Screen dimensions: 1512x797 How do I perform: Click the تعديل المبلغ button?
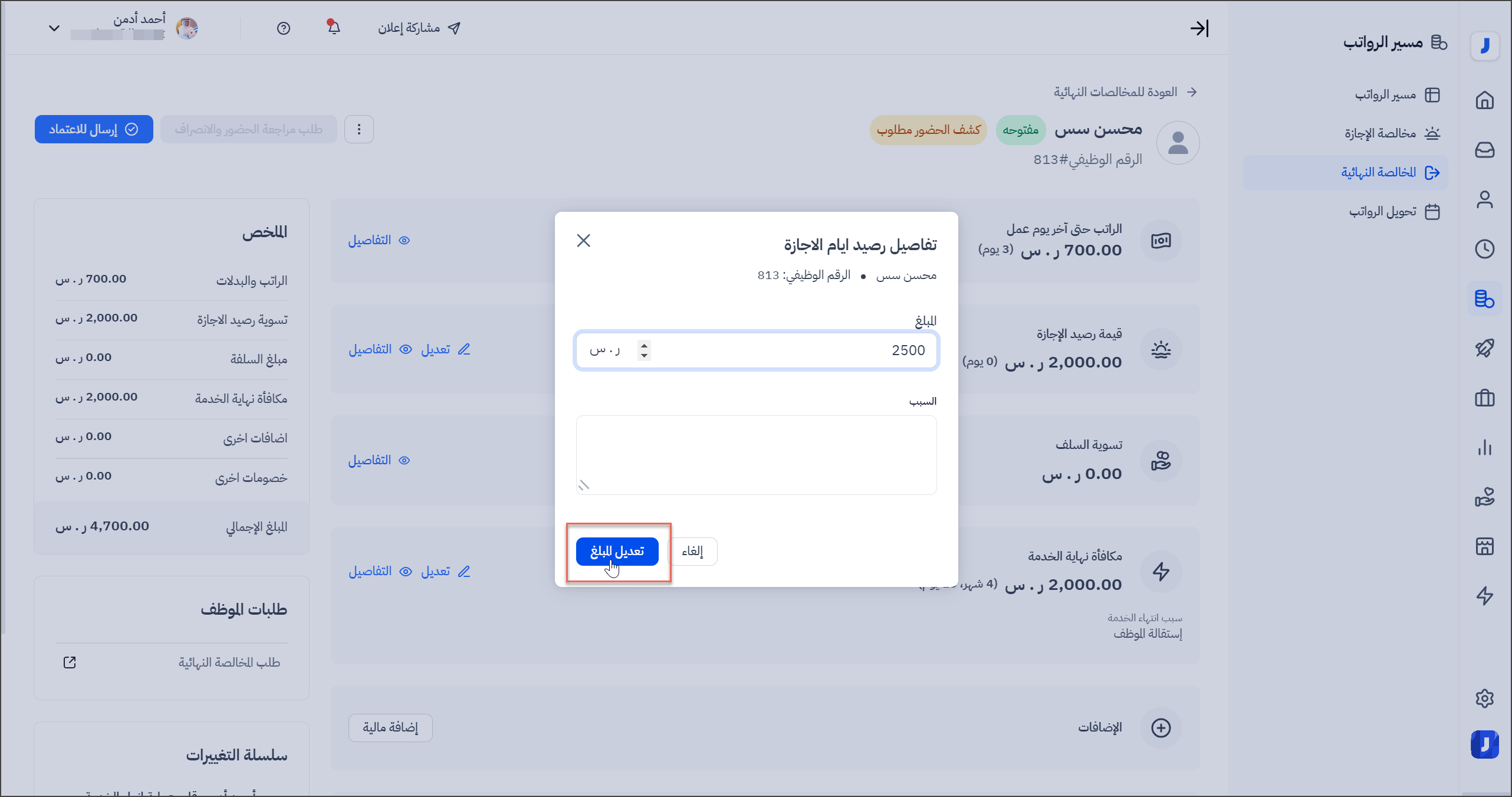[617, 552]
